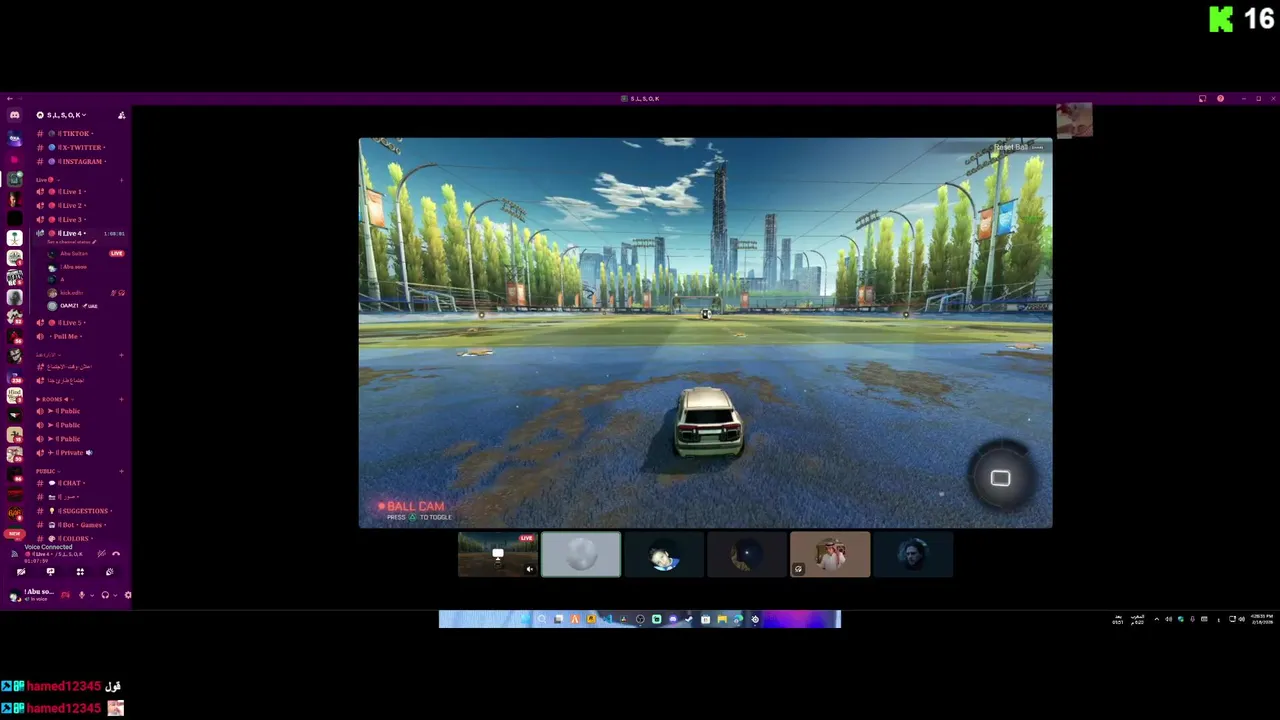Add a channel to the ROOMS category
Screen dimensions: 1280x720
tap(122, 399)
